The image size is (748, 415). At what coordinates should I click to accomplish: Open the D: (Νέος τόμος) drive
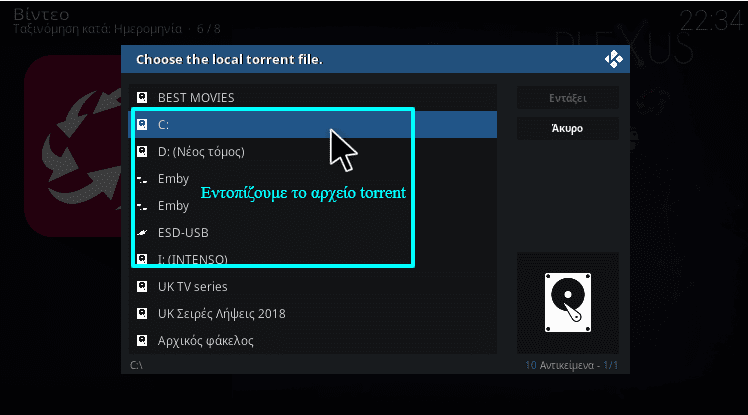[313, 152]
